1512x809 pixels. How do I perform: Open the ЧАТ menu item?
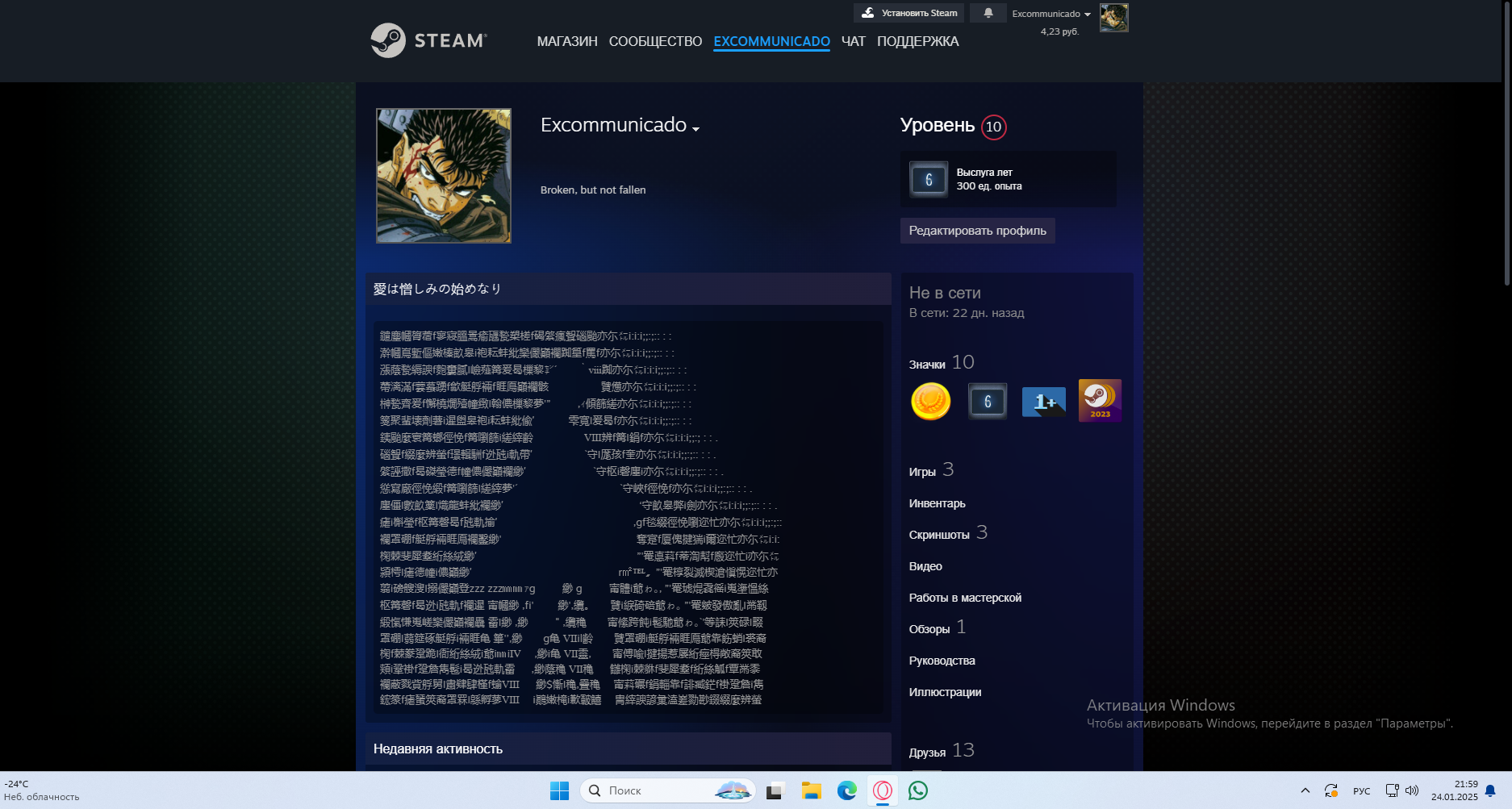coord(853,41)
